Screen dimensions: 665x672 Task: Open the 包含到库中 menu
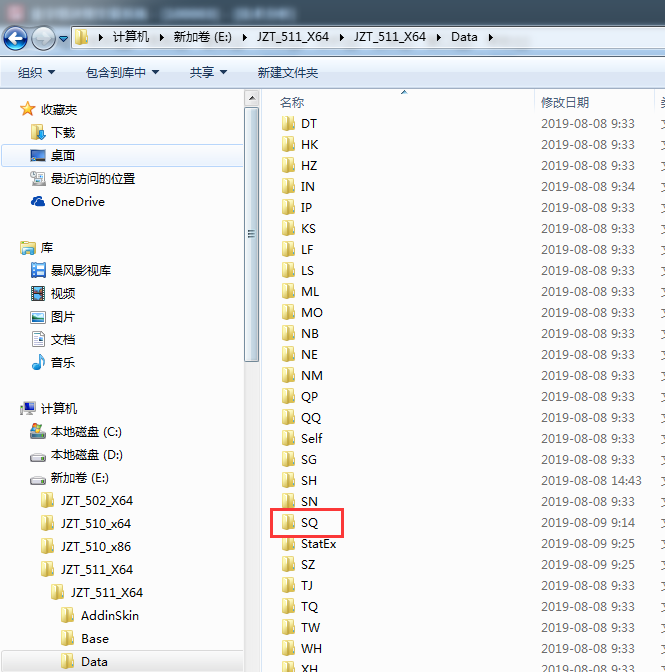click(x=122, y=72)
